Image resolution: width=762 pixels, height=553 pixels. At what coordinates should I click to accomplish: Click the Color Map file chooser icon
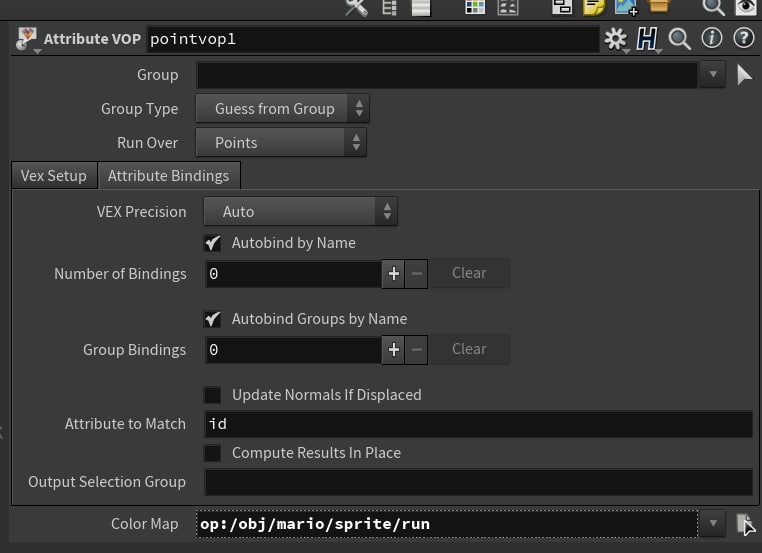(x=745, y=524)
